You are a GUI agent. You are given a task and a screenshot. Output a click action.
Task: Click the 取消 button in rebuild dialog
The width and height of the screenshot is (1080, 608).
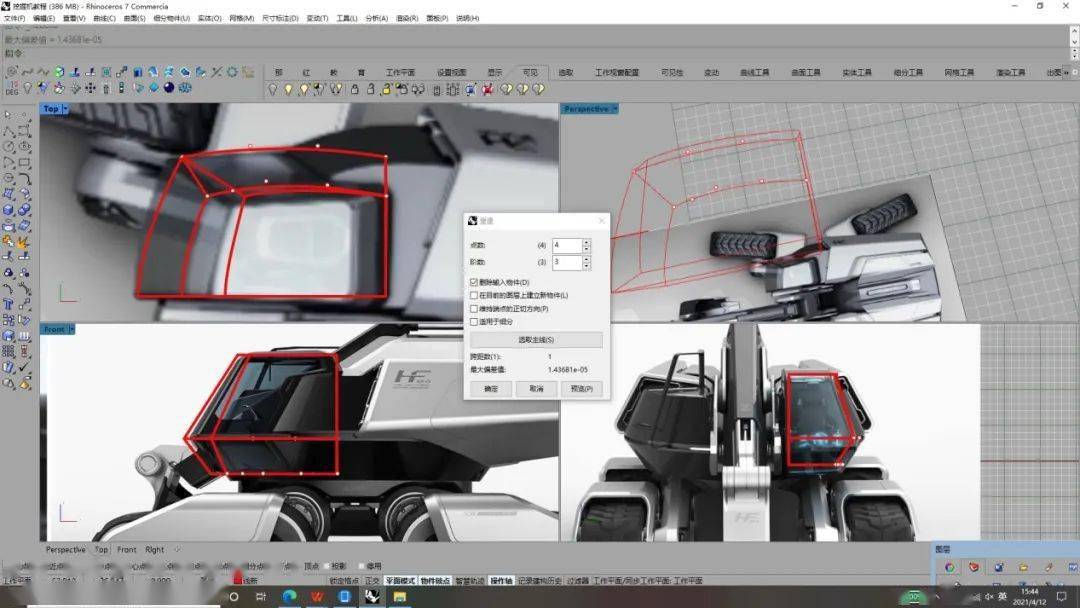pos(537,389)
